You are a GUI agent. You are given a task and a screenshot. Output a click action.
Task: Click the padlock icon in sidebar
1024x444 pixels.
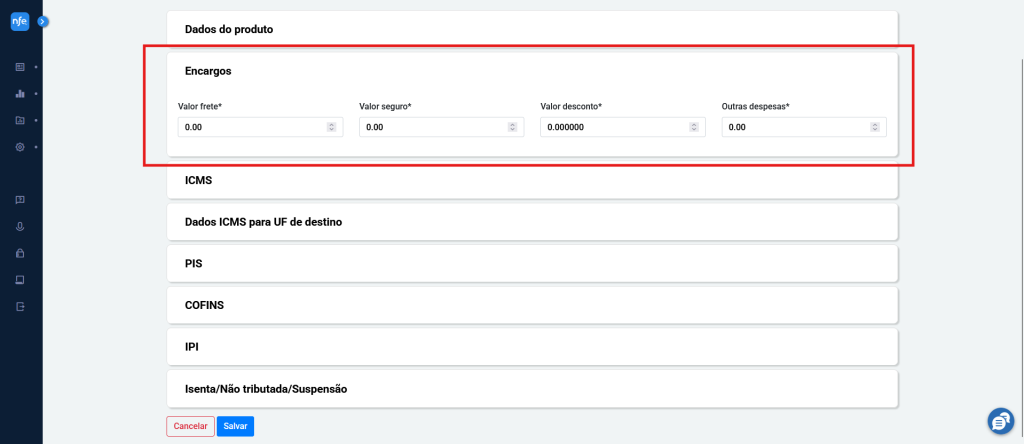[20, 253]
